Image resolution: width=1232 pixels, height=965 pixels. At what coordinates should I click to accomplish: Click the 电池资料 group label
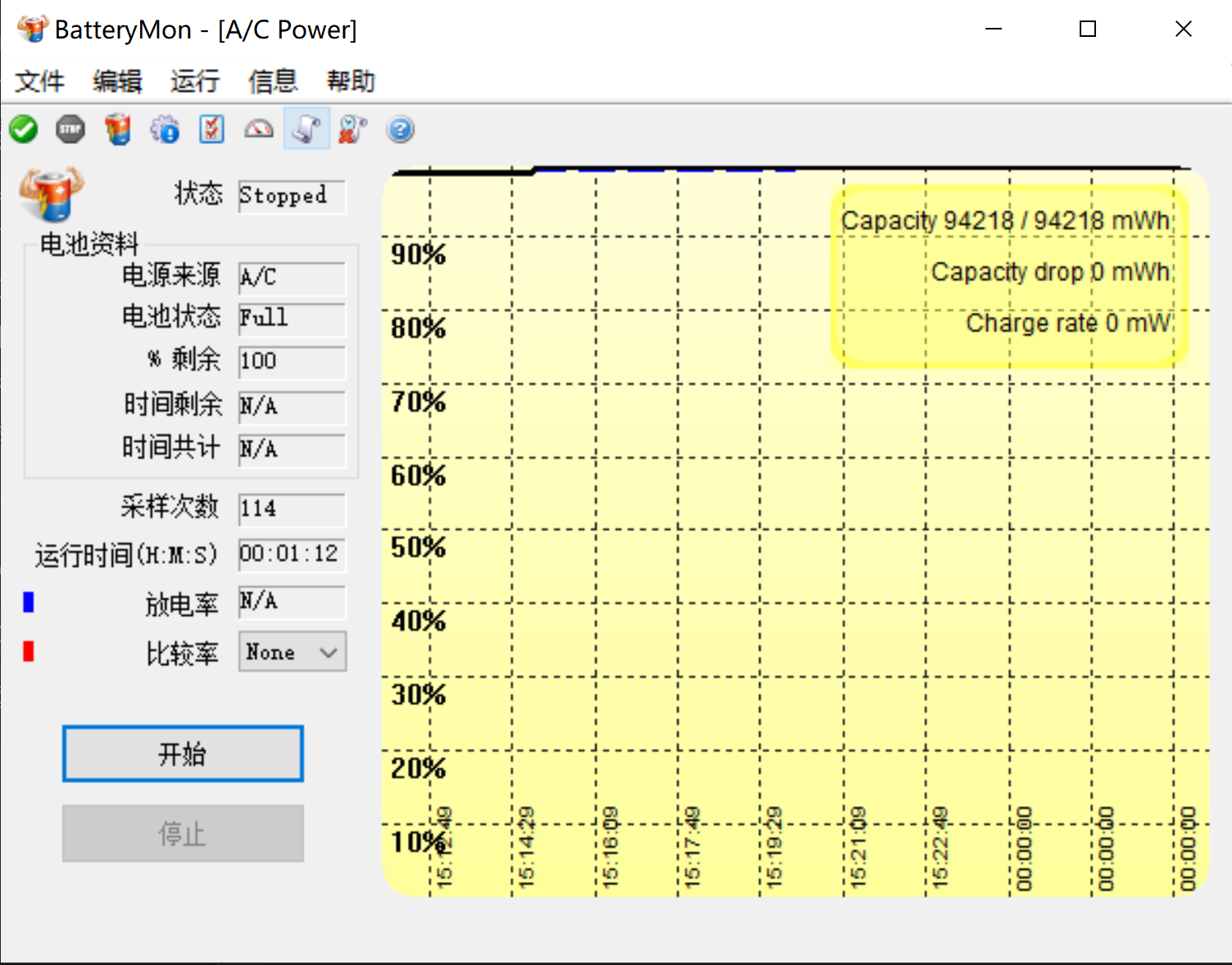(x=89, y=244)
